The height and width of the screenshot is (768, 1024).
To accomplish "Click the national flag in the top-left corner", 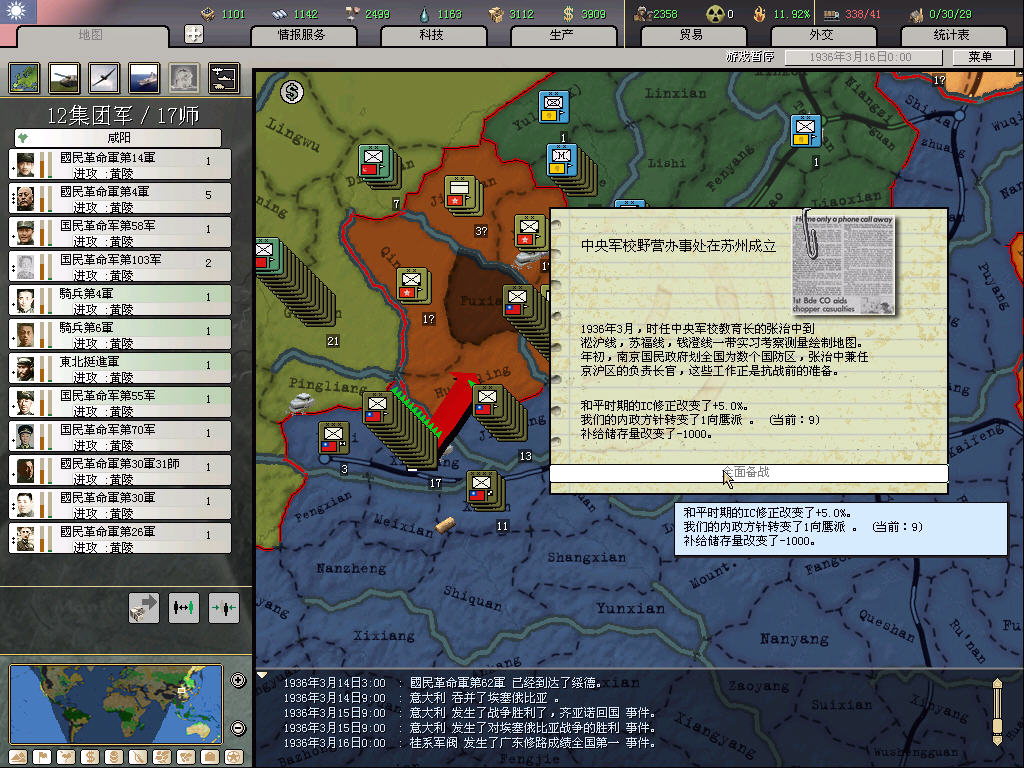I will (18, 12).
